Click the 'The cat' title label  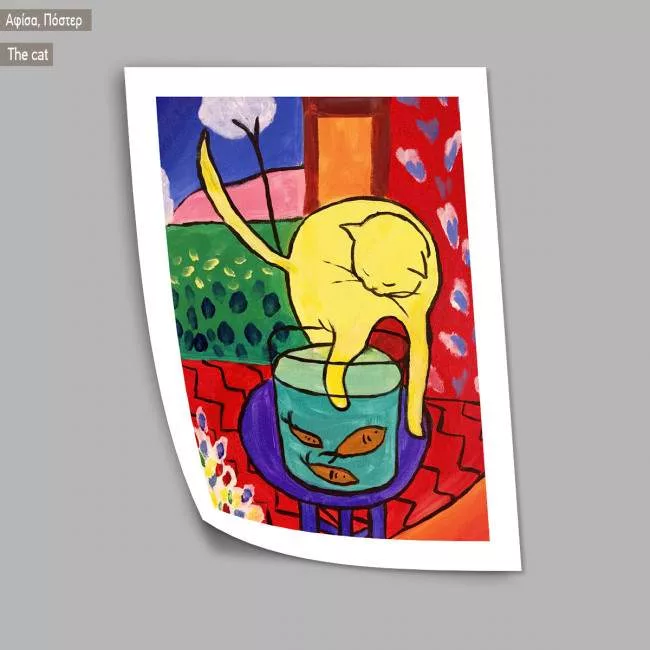pyautogui.click(x=28, y=55)
